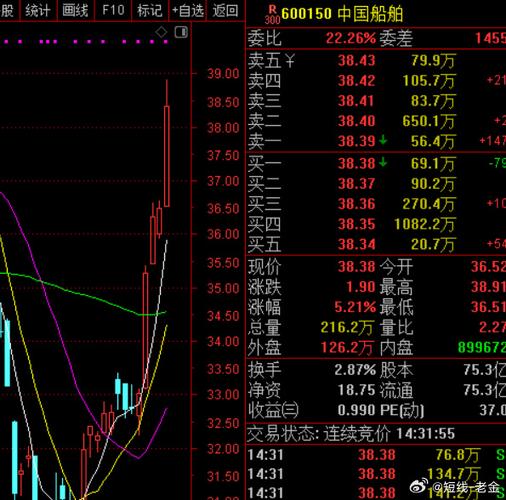Viewport: 506px width, 500px height.
Task: Click the ¥ symbol next to 卖五
Action: click(290, 61)
